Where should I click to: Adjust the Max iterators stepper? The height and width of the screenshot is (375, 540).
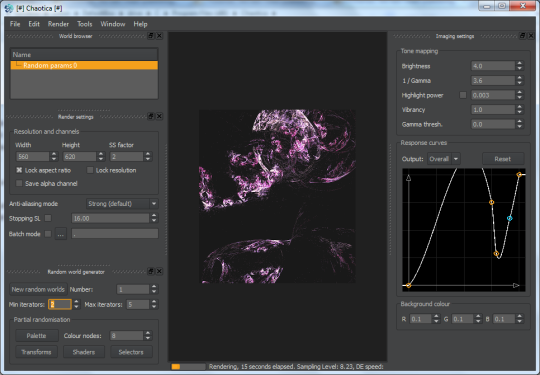(x=154, y=304)
